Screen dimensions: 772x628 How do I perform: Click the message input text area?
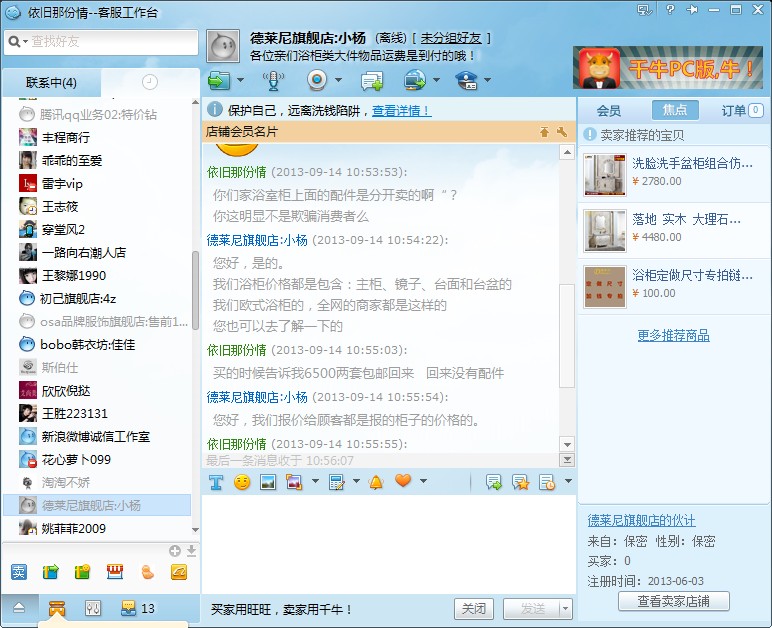[x=388, y=543]
